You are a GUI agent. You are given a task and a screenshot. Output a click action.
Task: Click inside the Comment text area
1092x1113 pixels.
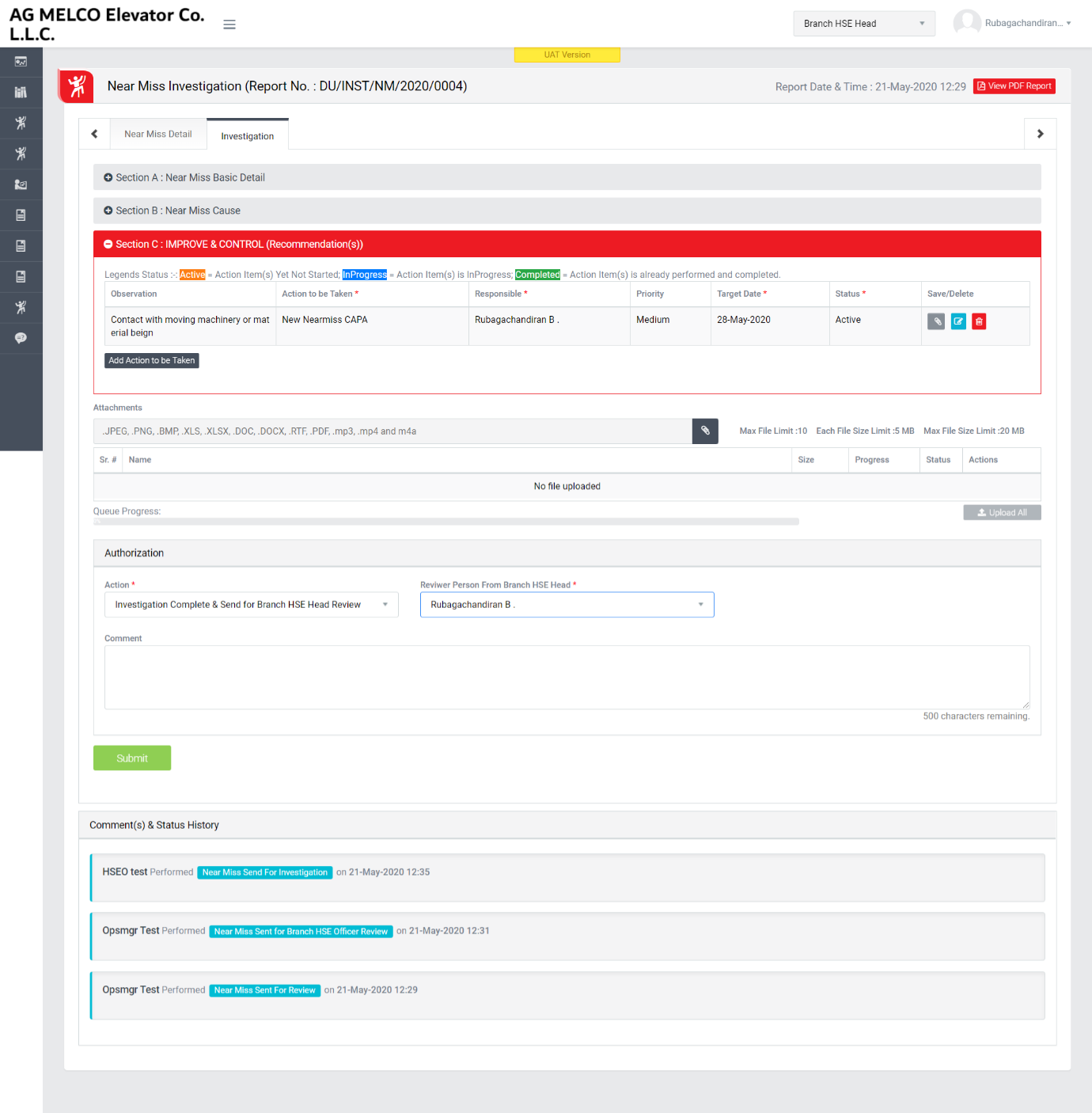tap(567, 677)
